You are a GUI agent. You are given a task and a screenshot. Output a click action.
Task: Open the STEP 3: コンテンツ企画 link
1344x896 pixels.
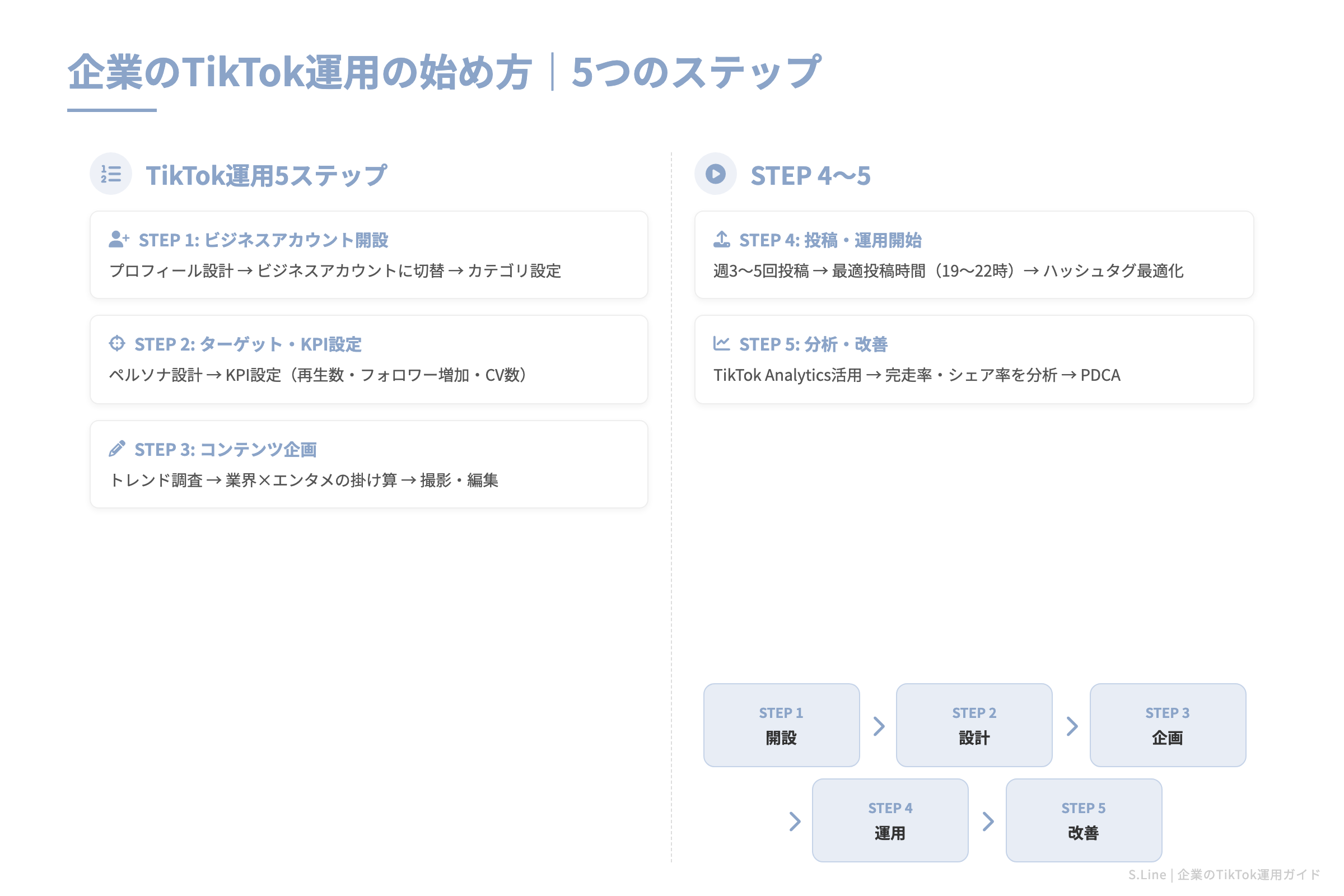tap(227, 449)
